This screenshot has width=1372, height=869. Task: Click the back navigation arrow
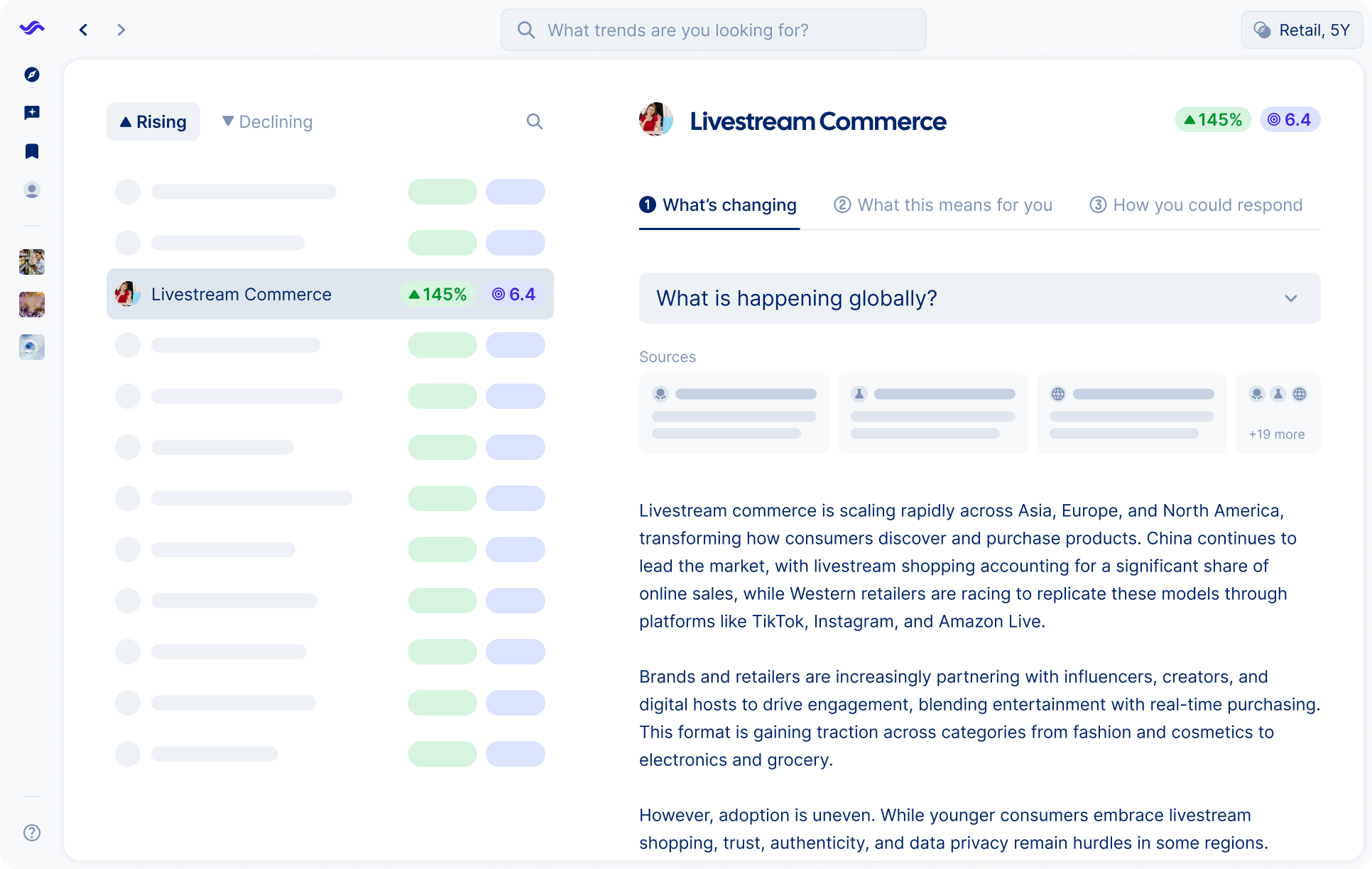point(84,30)
